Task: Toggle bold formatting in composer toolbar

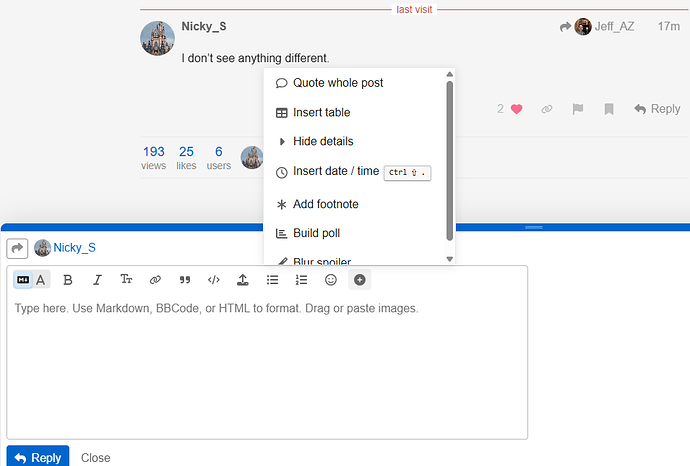Action: (68, 280)
